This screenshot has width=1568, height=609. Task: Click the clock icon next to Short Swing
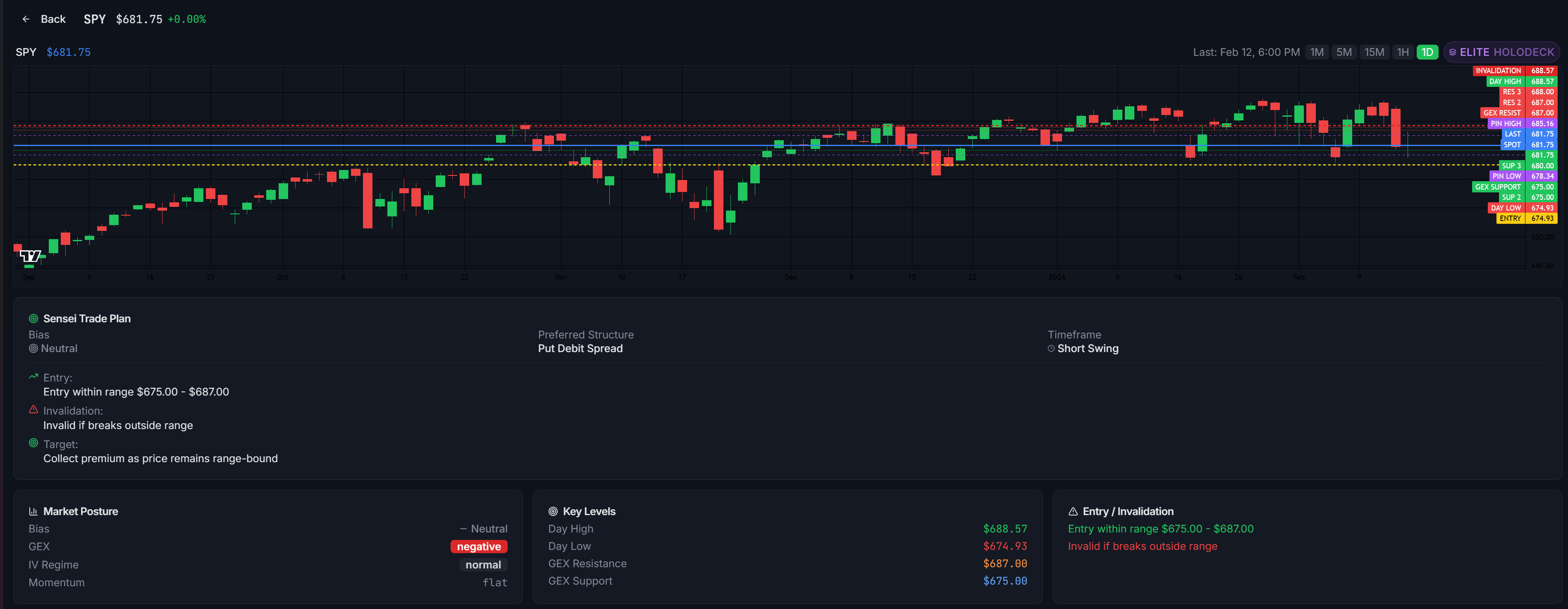1051,348
